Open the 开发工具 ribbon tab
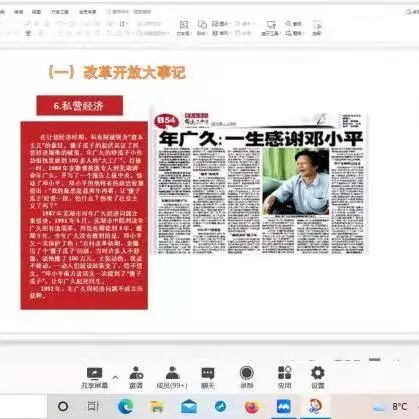This screenshot has width=419, height=419. click(60, 12)
